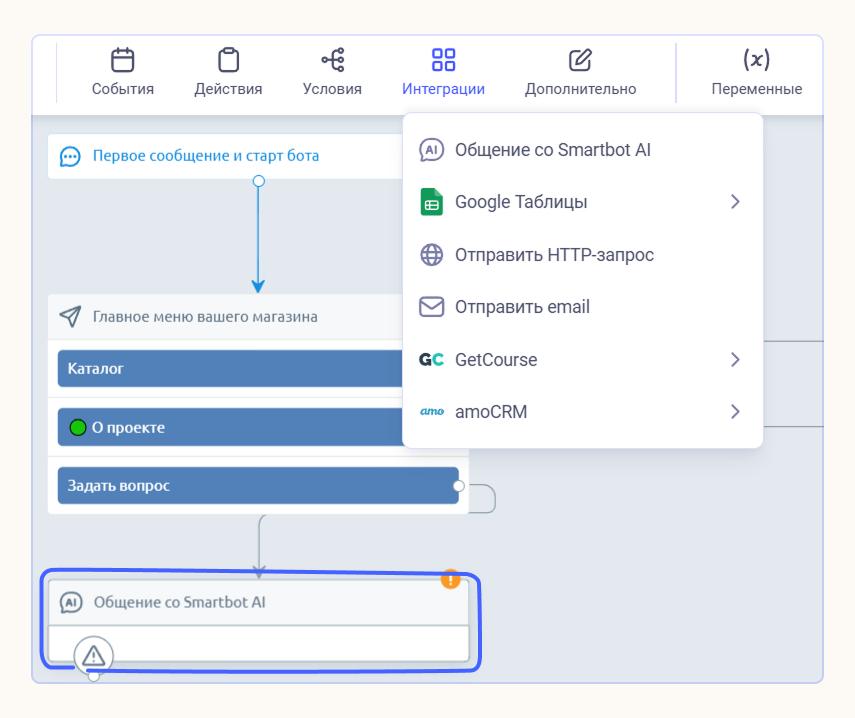This screenshot has width=855, height=718.
Task: Expand the GetCourse submenu arrow
Action: click(735, 360)
